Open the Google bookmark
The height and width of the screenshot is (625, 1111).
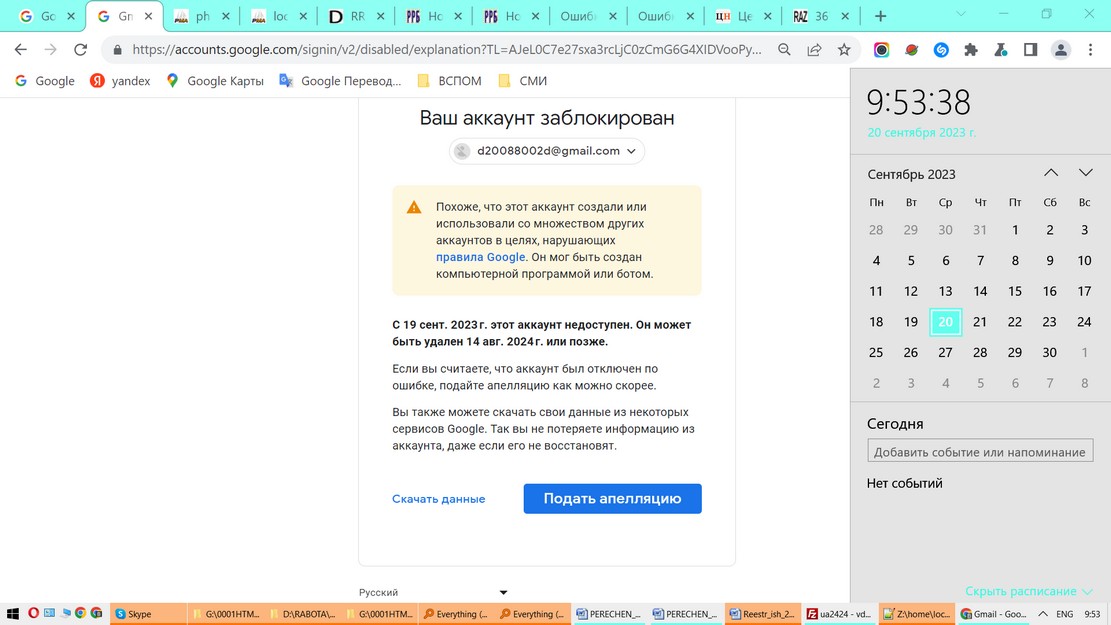(x=45, y=81)
